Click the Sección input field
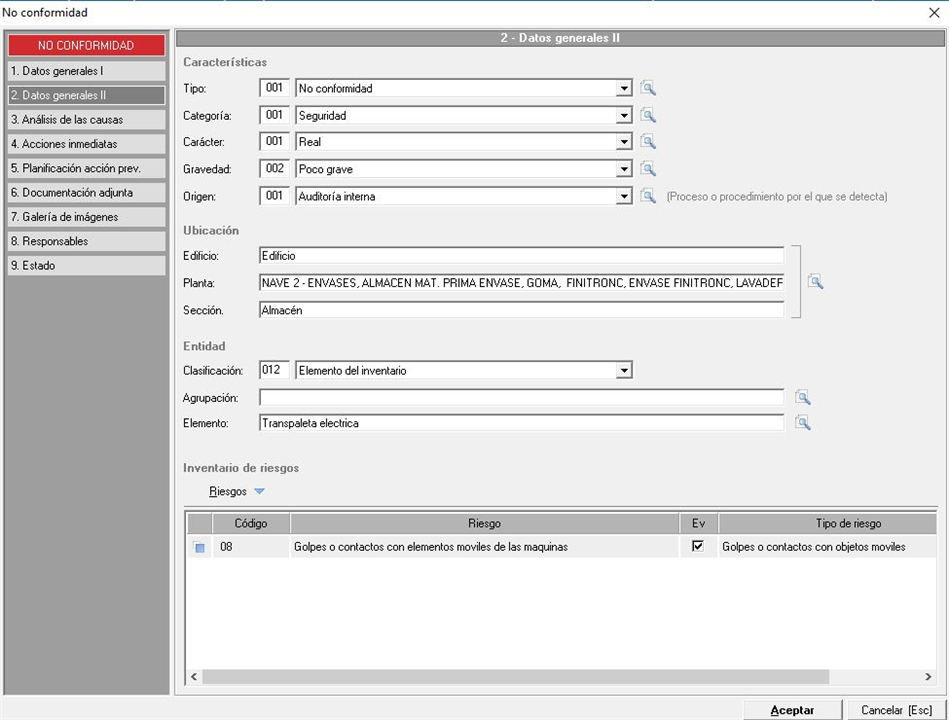 tap(520, 310)
